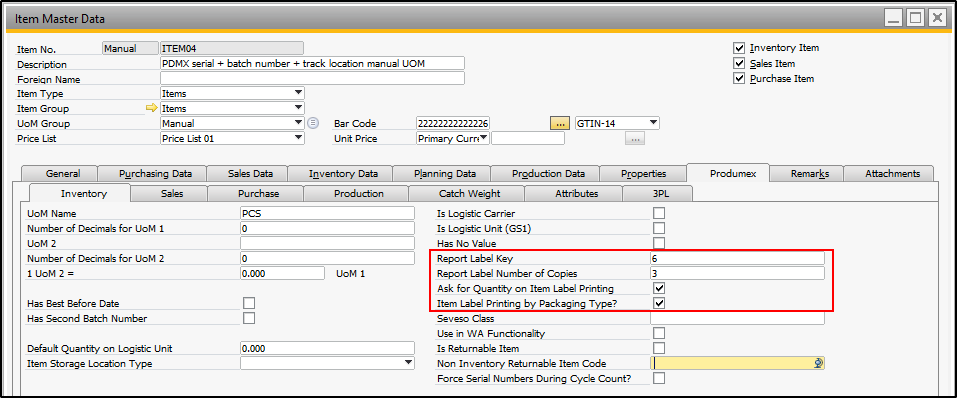This screenshot has width=957, height=398.
Task: Open the Production Data tab
Action: pos(548,173)
